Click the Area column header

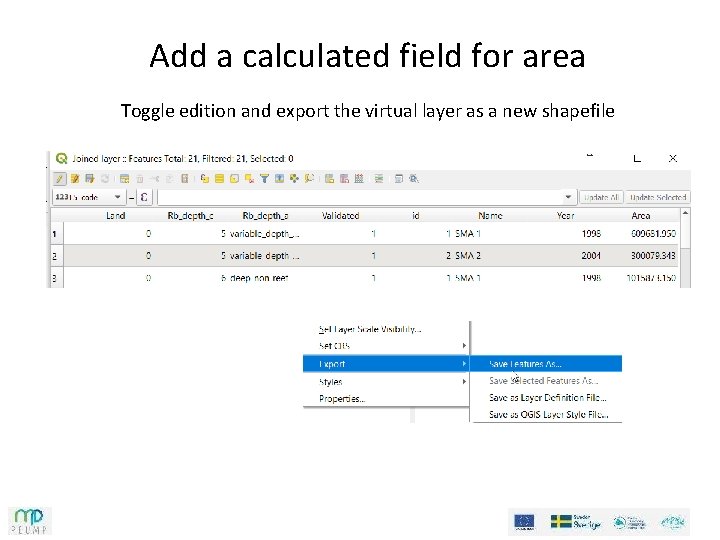pyautogui.click(x=641, y=216)
